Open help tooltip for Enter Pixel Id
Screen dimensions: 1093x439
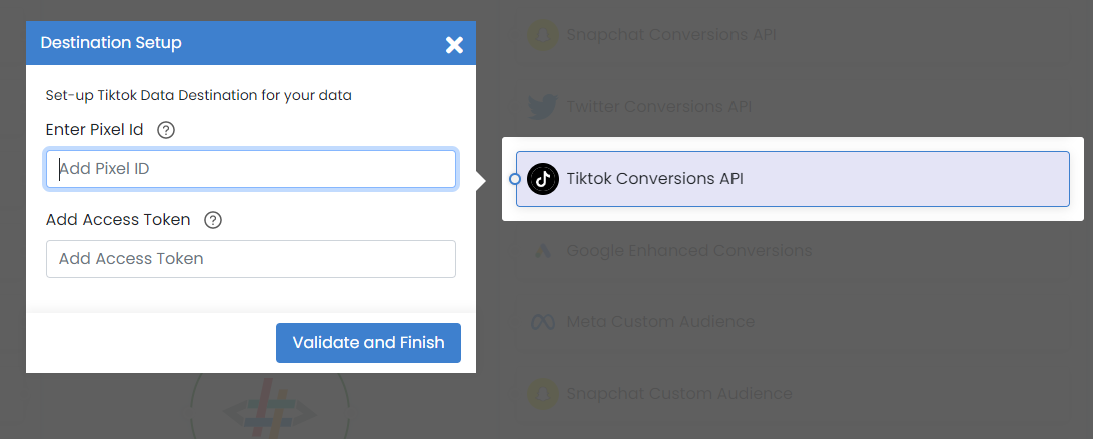[166, 130]
